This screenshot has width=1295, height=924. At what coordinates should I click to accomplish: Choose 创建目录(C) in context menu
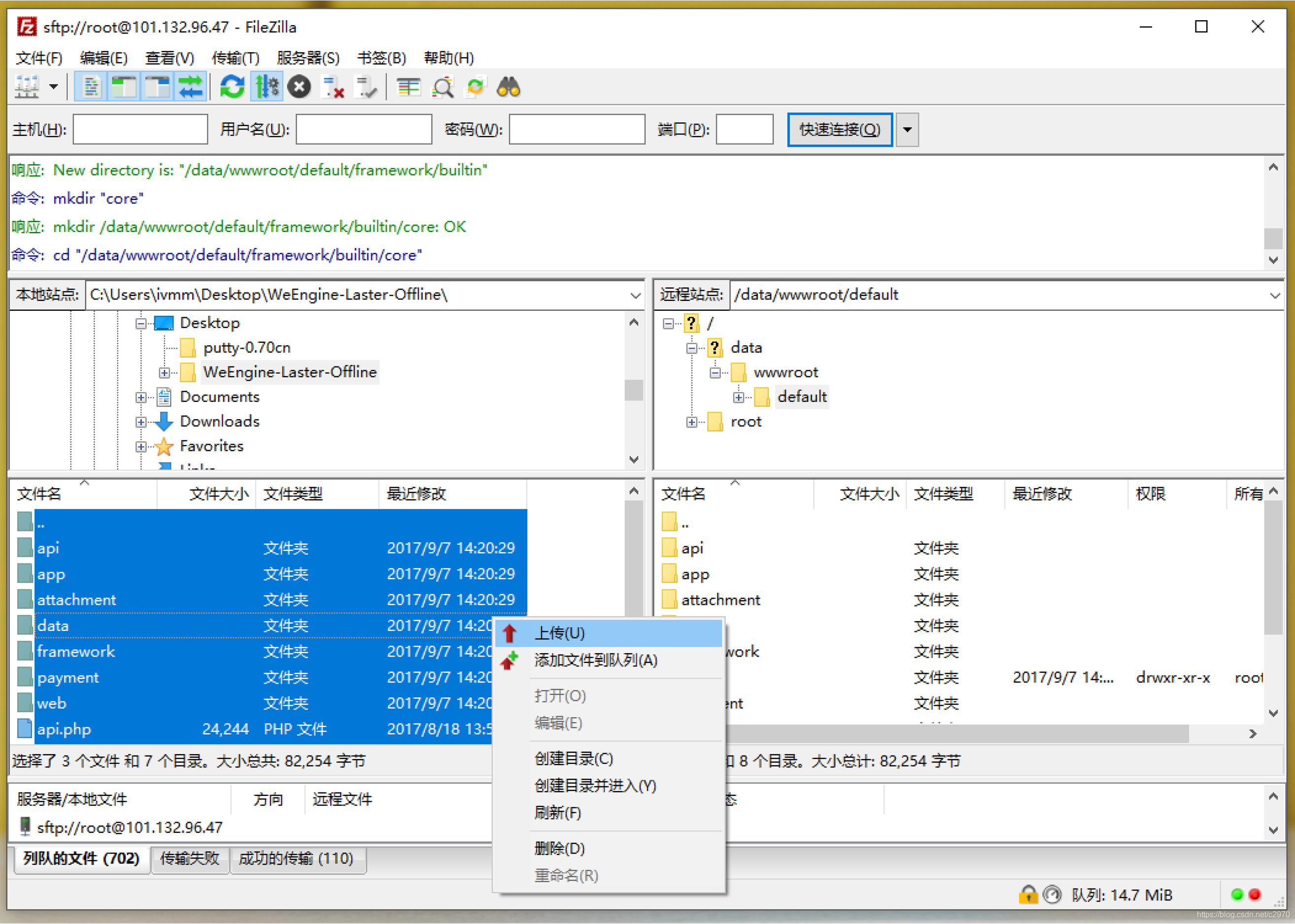pyautogui.click(x=609, y=759)
